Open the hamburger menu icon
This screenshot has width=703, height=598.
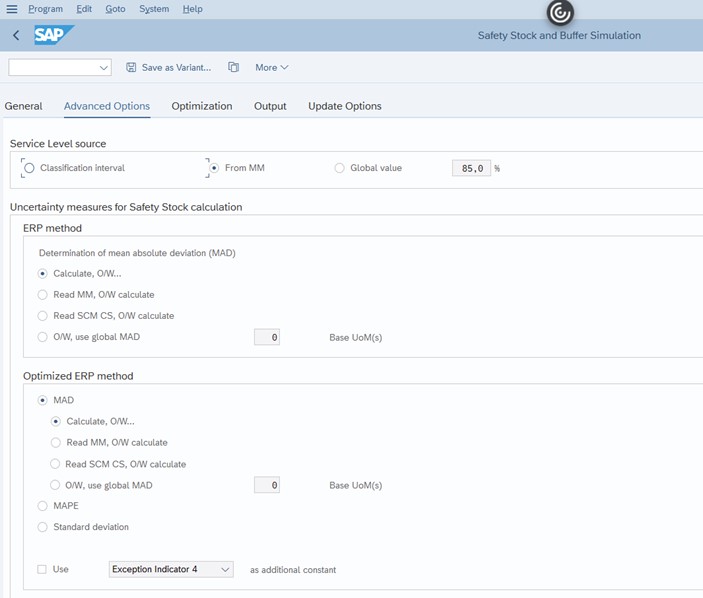(x=12, y=9)
